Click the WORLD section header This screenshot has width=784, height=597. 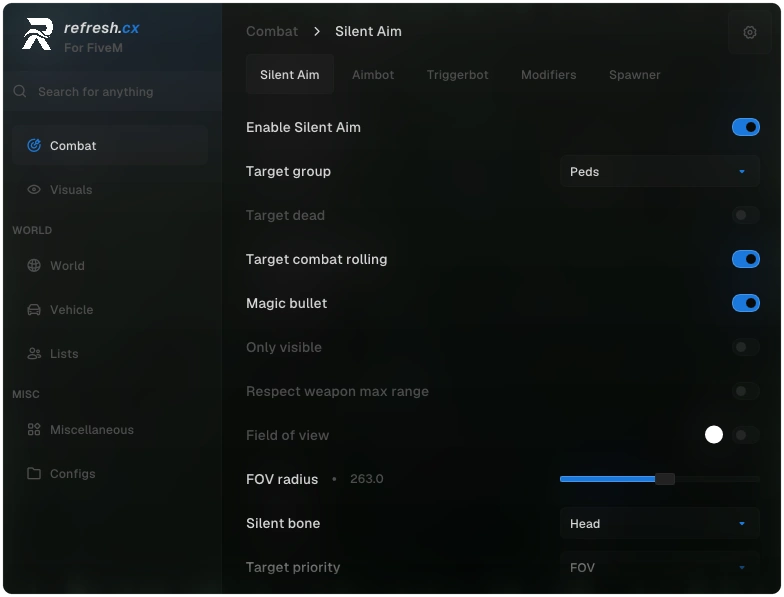[x=32, y=230]
